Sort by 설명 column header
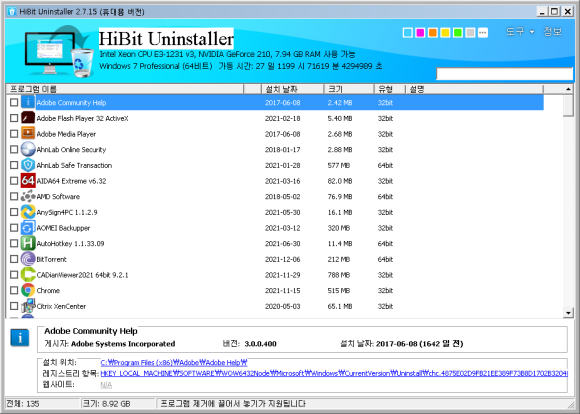 point(475,89)
